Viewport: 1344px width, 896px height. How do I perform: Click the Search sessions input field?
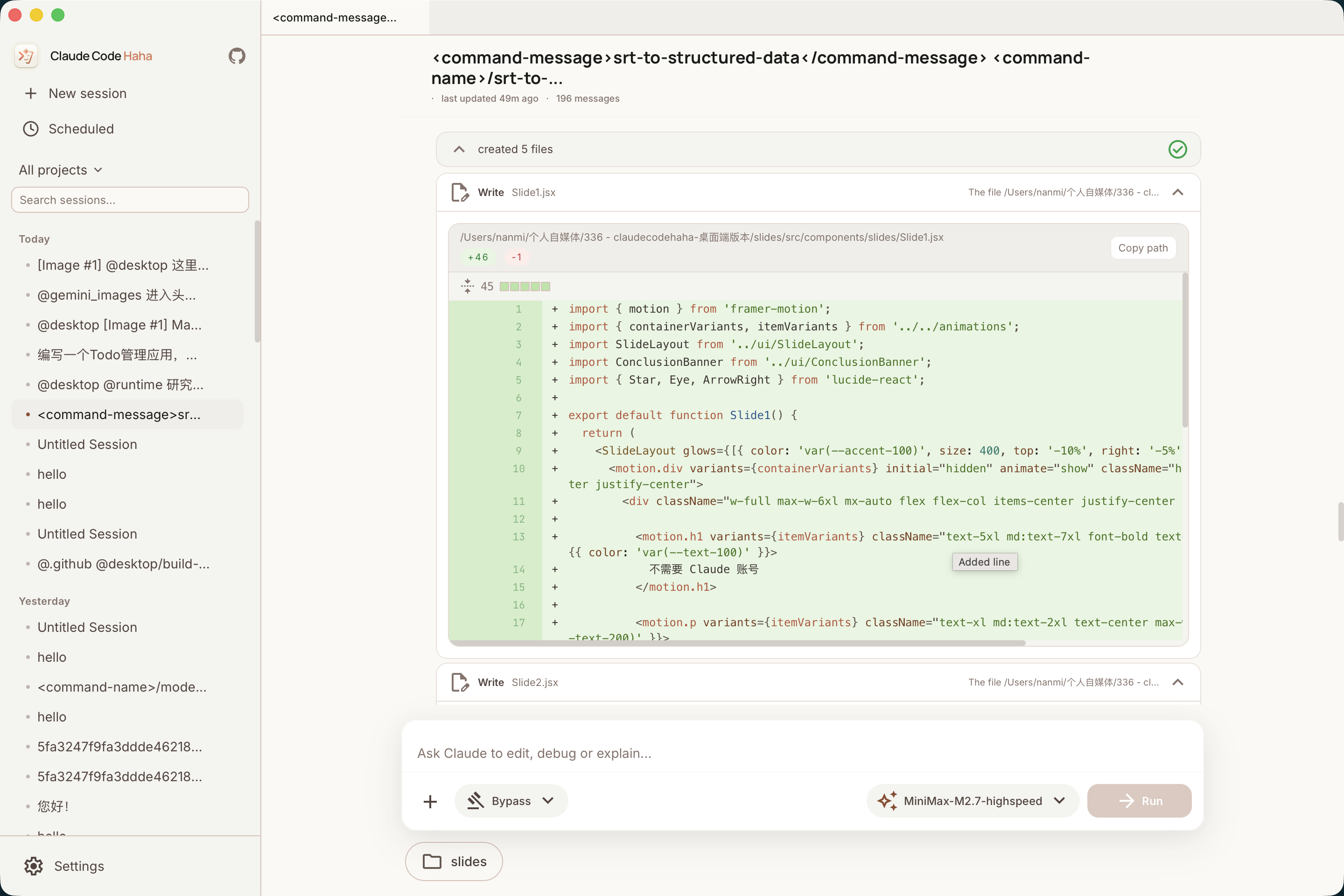[130, 199]
